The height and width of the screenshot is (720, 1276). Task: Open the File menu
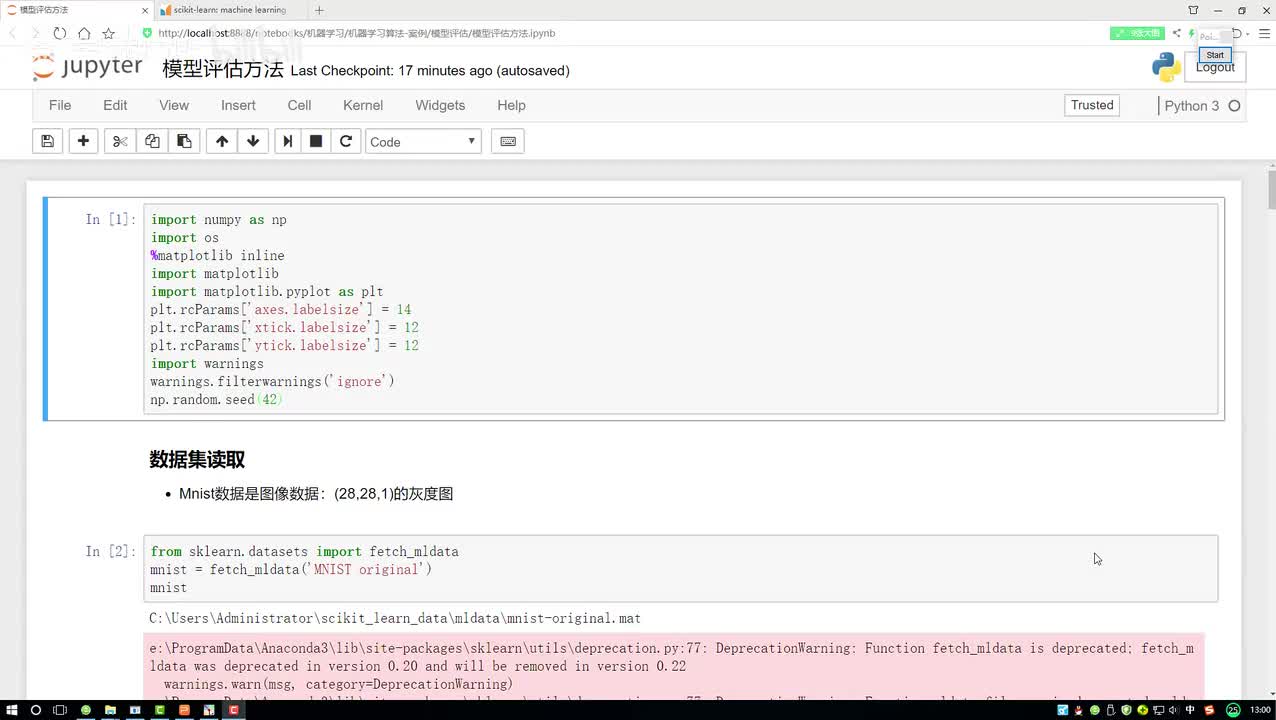point(60,105)
